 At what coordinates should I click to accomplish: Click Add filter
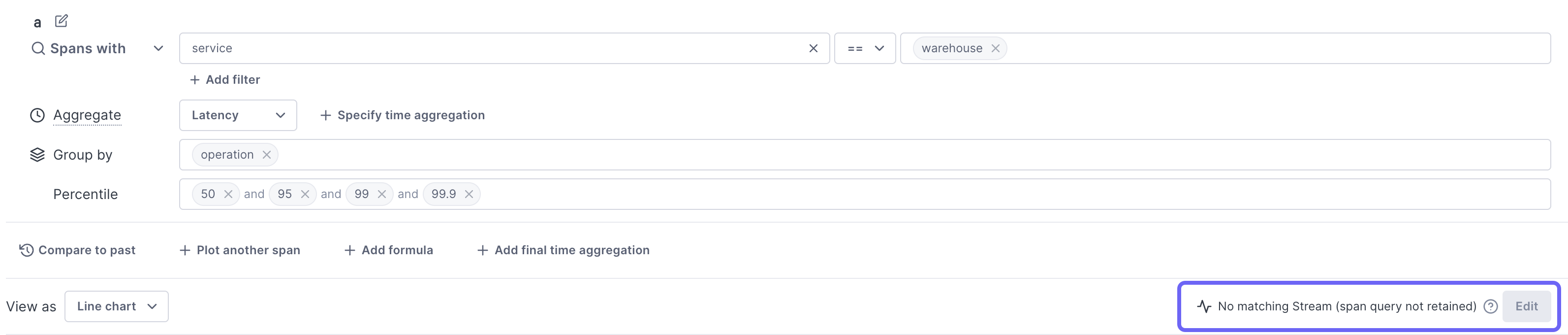[224, 80]
